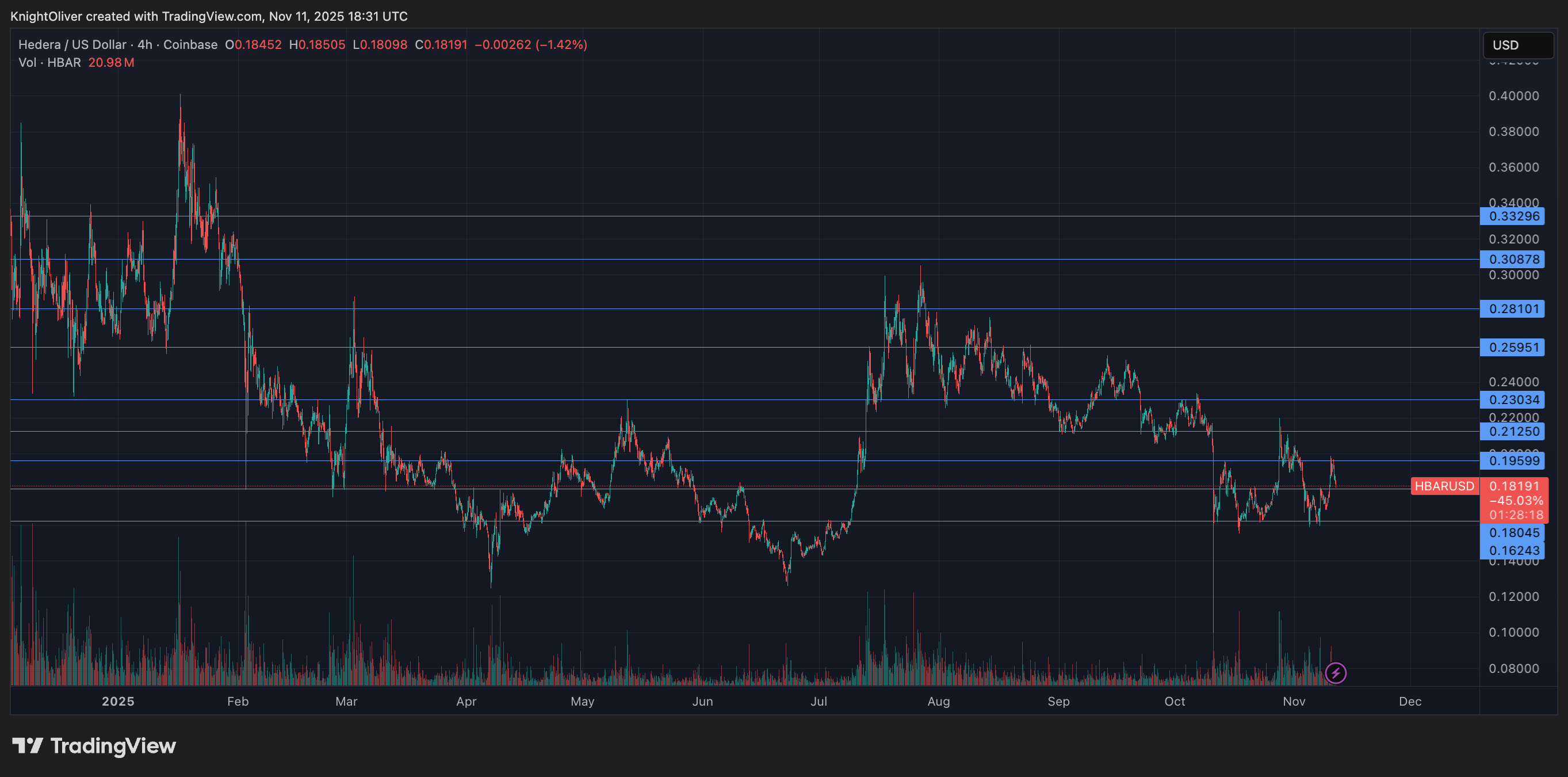This screenshot has height=777, width=1568.
Task: Click the HBARUSD red symbol label
Action: click(x=1444, y=486)
